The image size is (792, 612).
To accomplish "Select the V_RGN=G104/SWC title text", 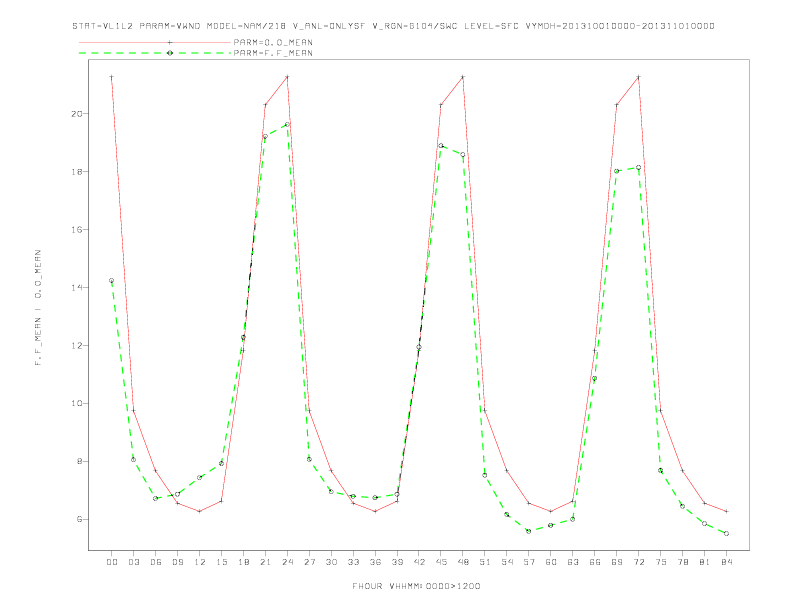I will [x=415, y=26].
